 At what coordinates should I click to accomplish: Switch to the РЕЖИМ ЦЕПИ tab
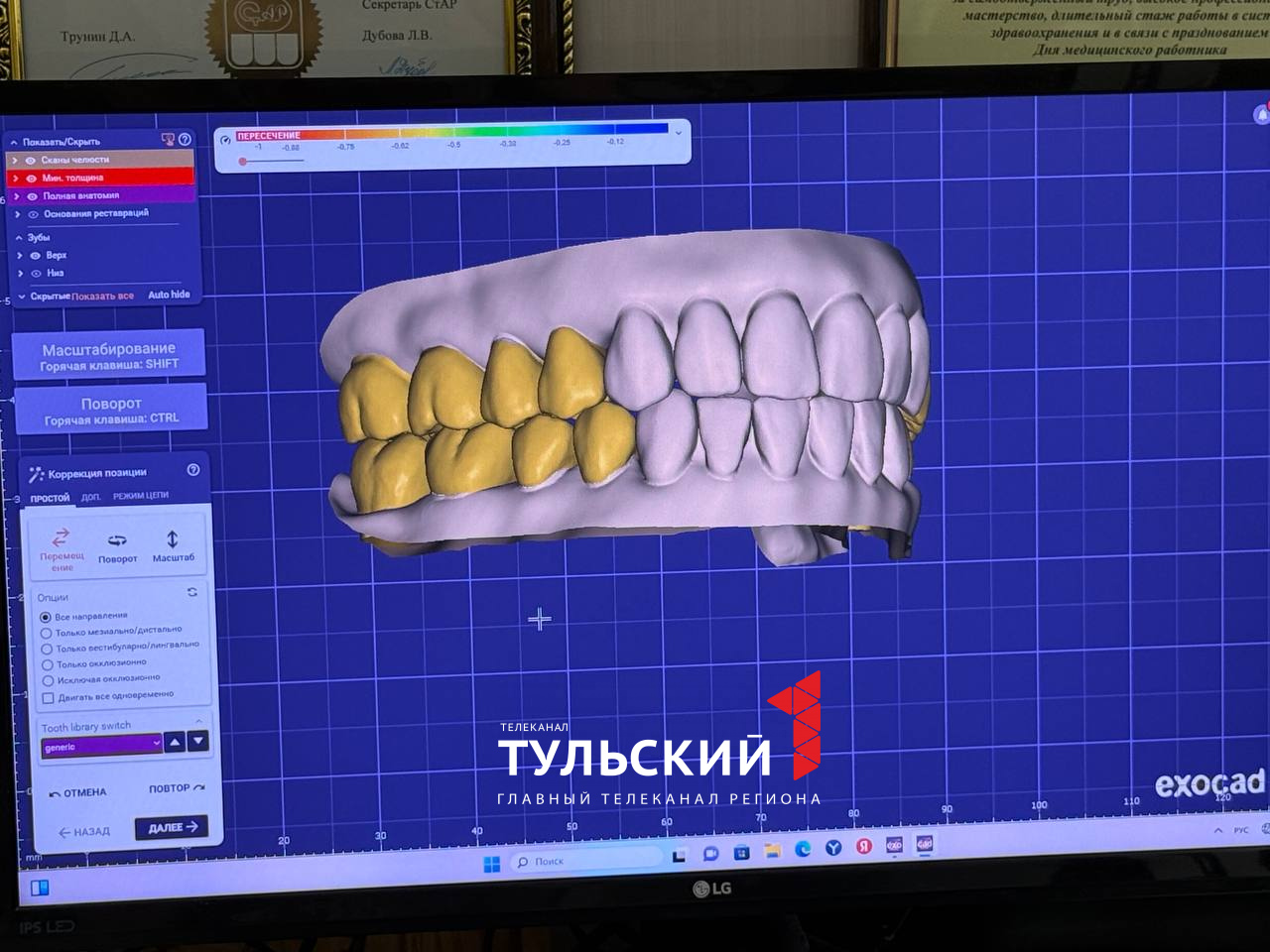coord(140,496)
